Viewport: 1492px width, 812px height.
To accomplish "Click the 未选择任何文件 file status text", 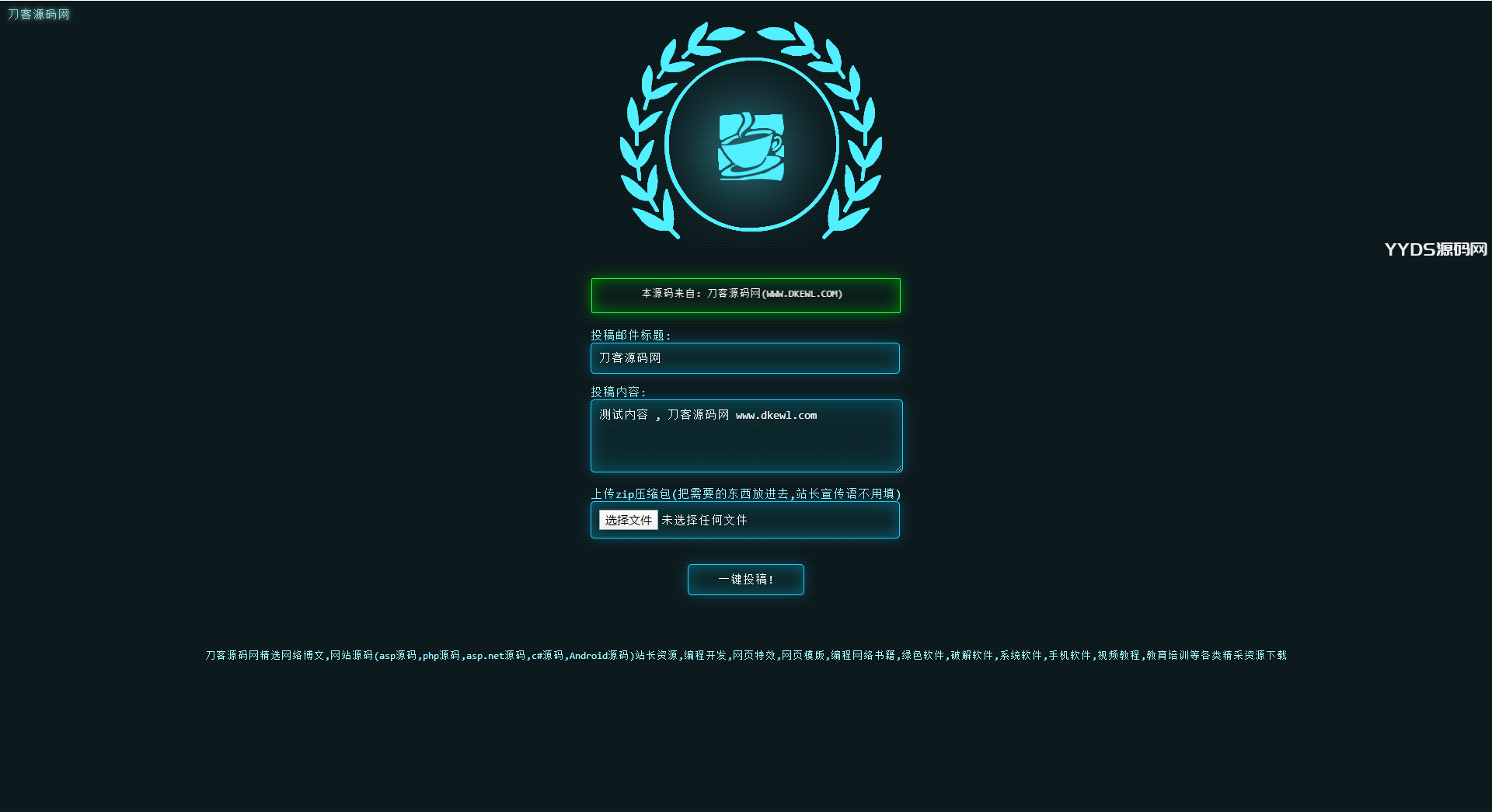I will click(704, 520).
